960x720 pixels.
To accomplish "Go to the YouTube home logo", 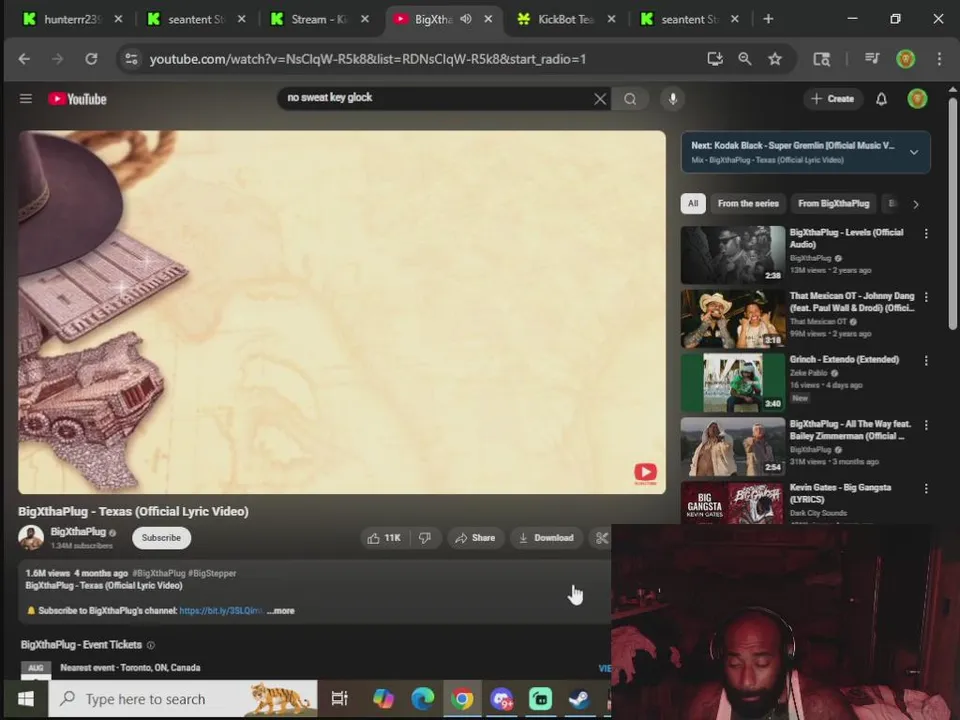I will pyautogui.click(x=78, y=99).
